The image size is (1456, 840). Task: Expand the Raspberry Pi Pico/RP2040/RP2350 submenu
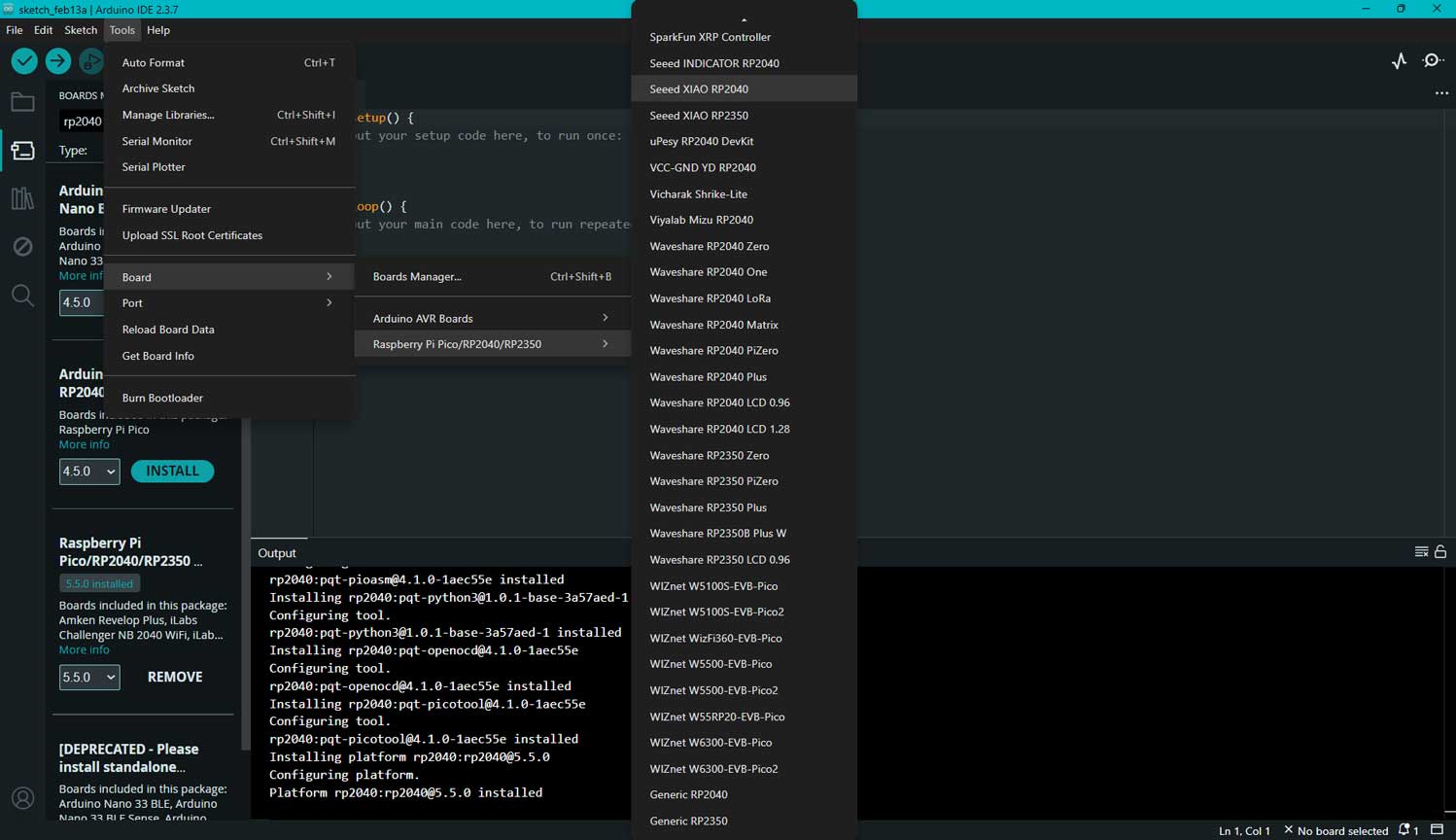493,344
